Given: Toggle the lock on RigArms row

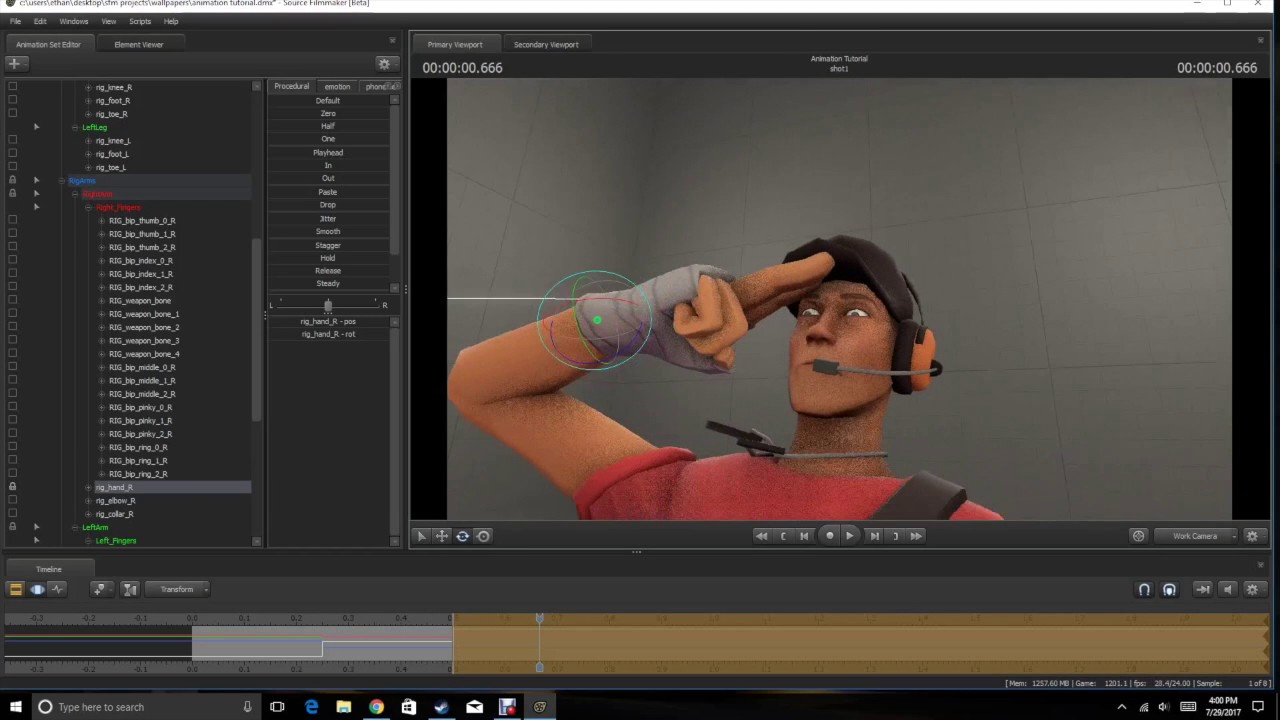Looking at the screenshot, I should [x=12, y=181].
